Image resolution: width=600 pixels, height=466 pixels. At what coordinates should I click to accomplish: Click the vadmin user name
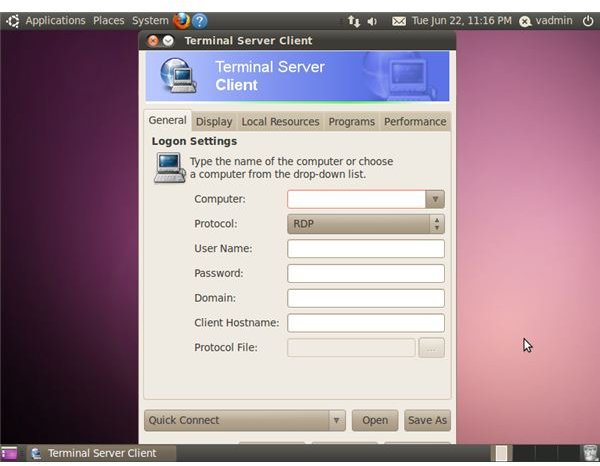click(554, 21)
